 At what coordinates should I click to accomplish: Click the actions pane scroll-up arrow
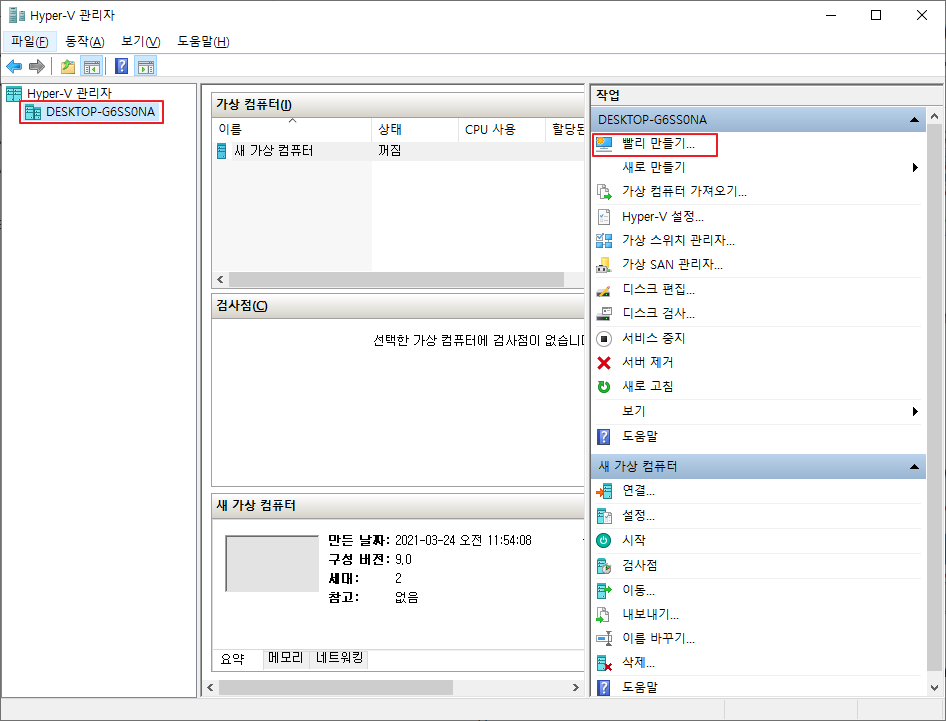point(934,116)
